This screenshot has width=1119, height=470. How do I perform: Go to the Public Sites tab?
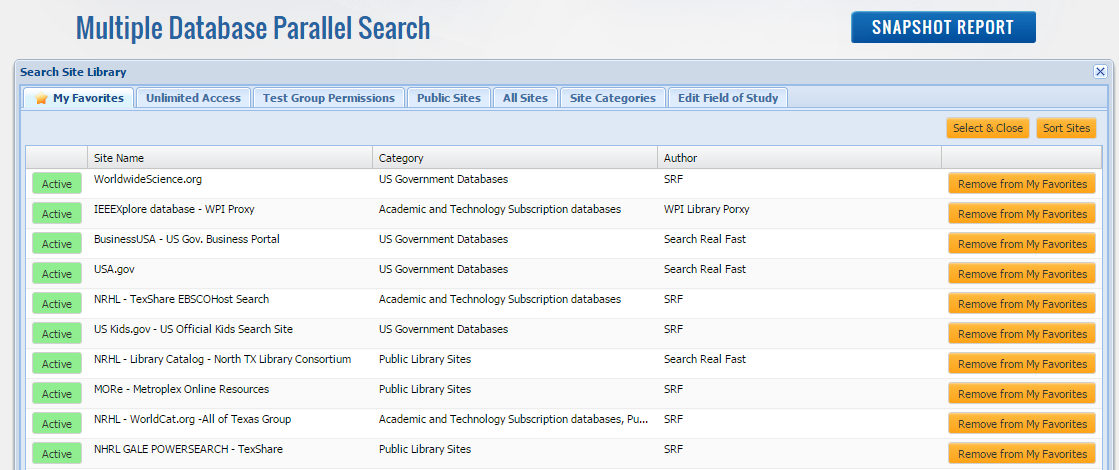449,98
